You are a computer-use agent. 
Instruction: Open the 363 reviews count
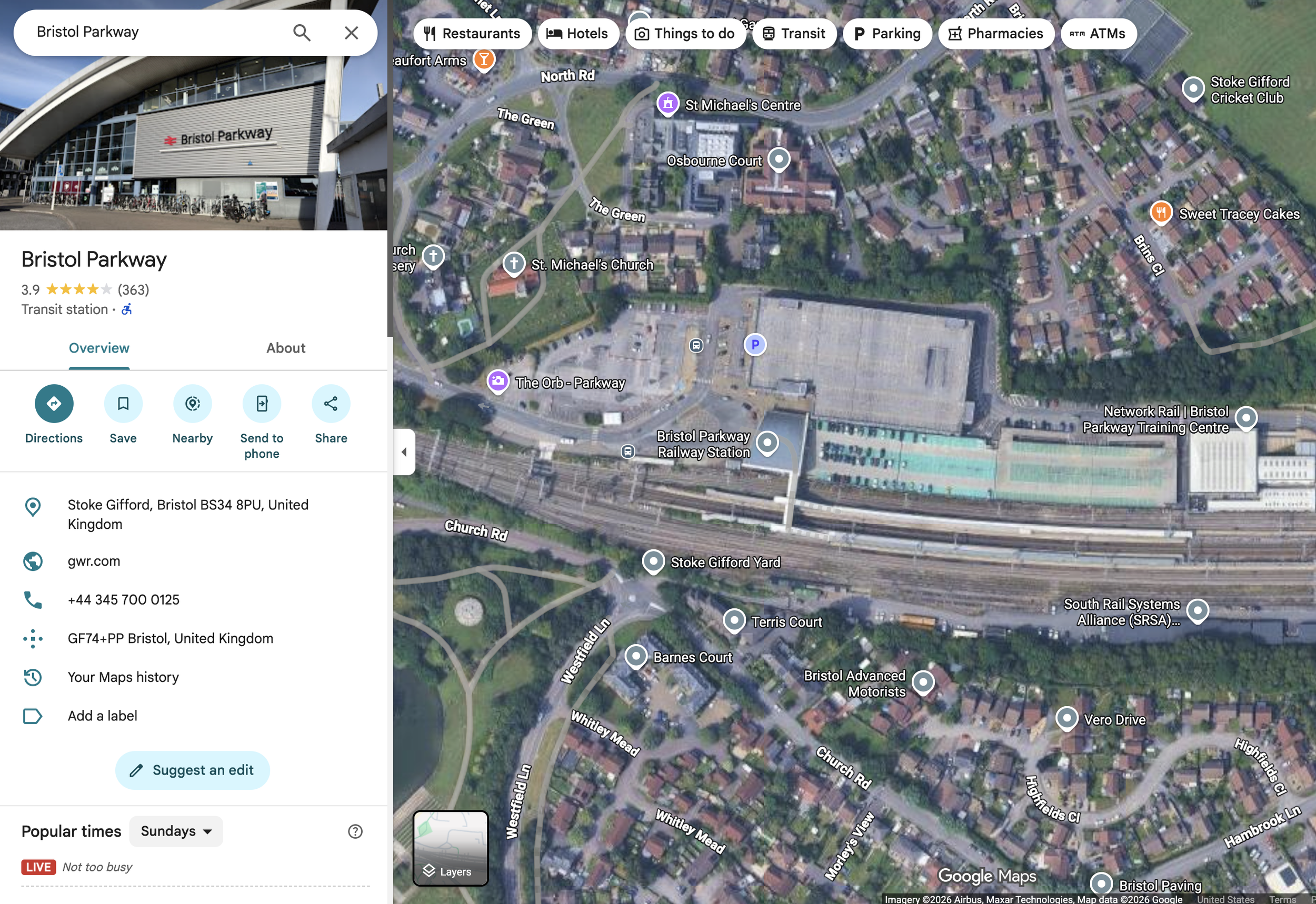click(x=133, y=289)
